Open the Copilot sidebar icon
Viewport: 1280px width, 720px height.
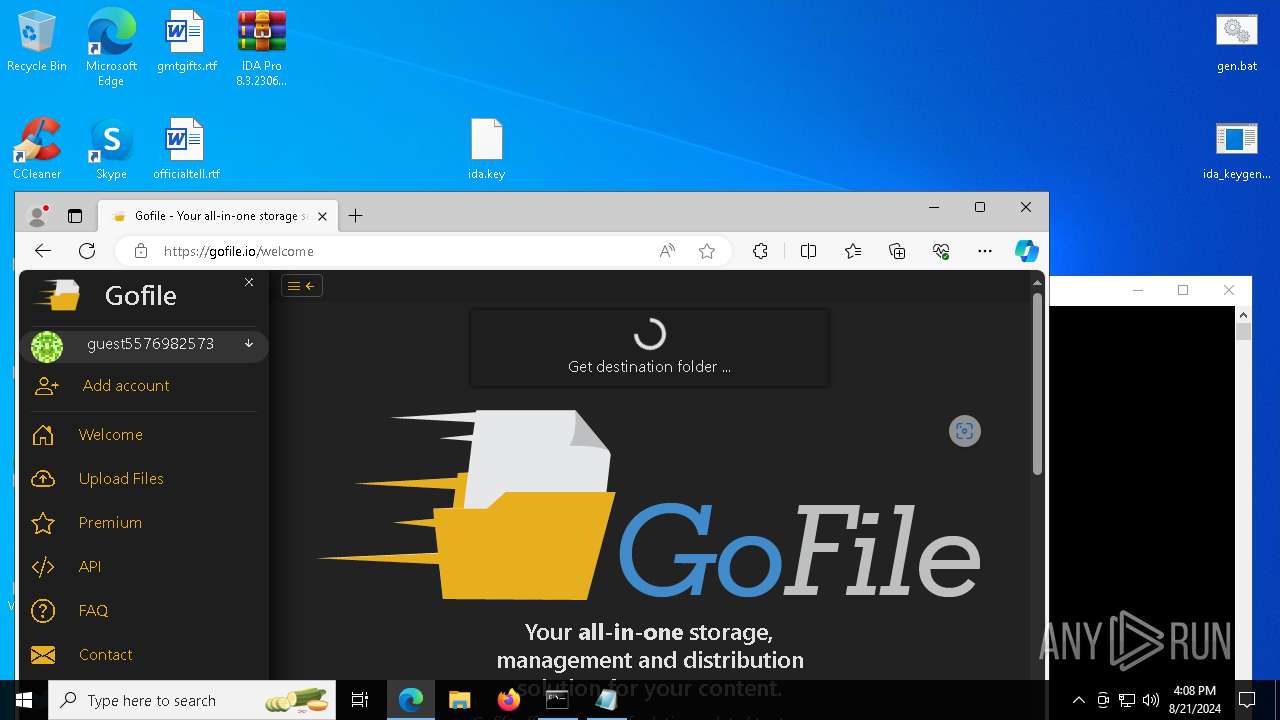coord(1027,251)
